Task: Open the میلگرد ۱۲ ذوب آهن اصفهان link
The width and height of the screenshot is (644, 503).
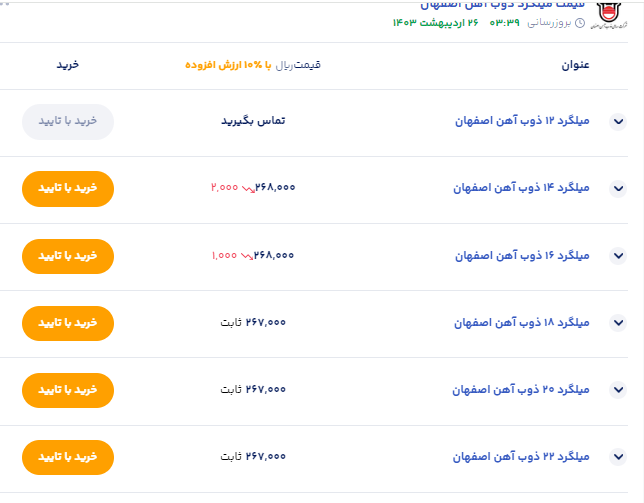Action: (523, 121)
